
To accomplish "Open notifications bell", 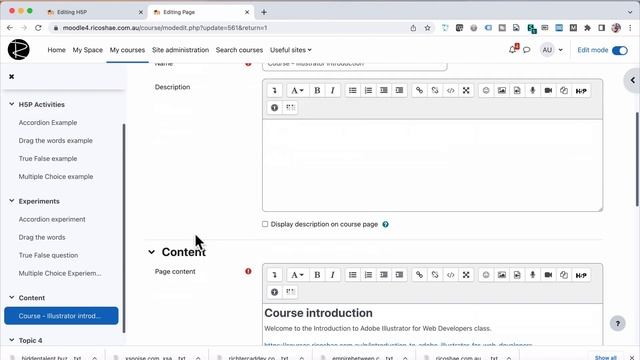I will tap(513, 50).
